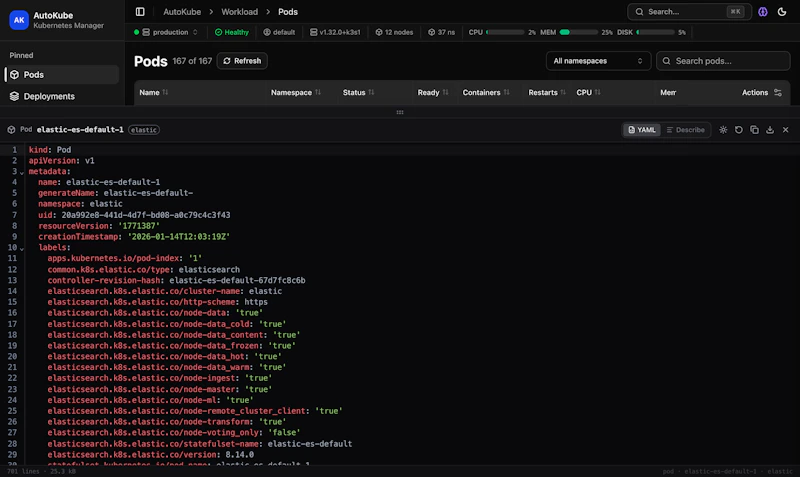The image size is (800, 477).
Task: Open Pods in the pinned sidebar
Action: tap(62, 74)
